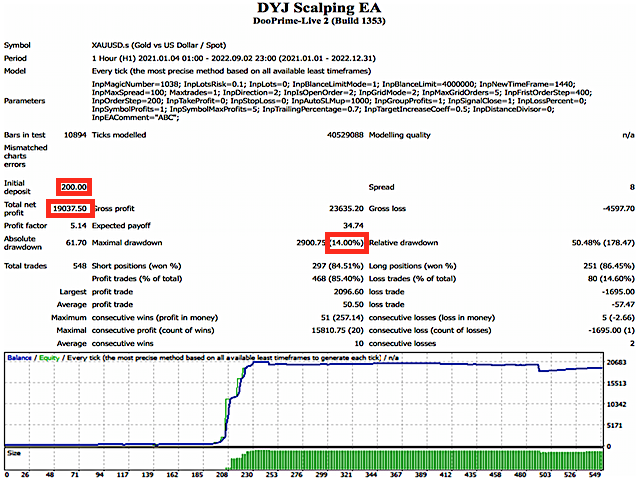Image resolution: width=640 pixels, height=480 pixels.
Task: Click the Balance legend label on chart
Action: pos(19,358)
